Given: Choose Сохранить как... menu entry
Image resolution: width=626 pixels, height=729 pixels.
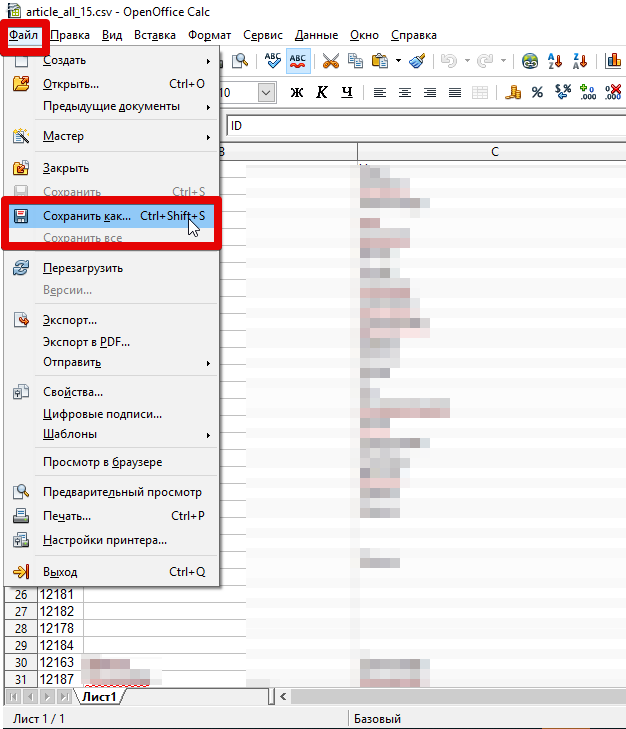Looking at the screenshot, I should tap(112, 216).
